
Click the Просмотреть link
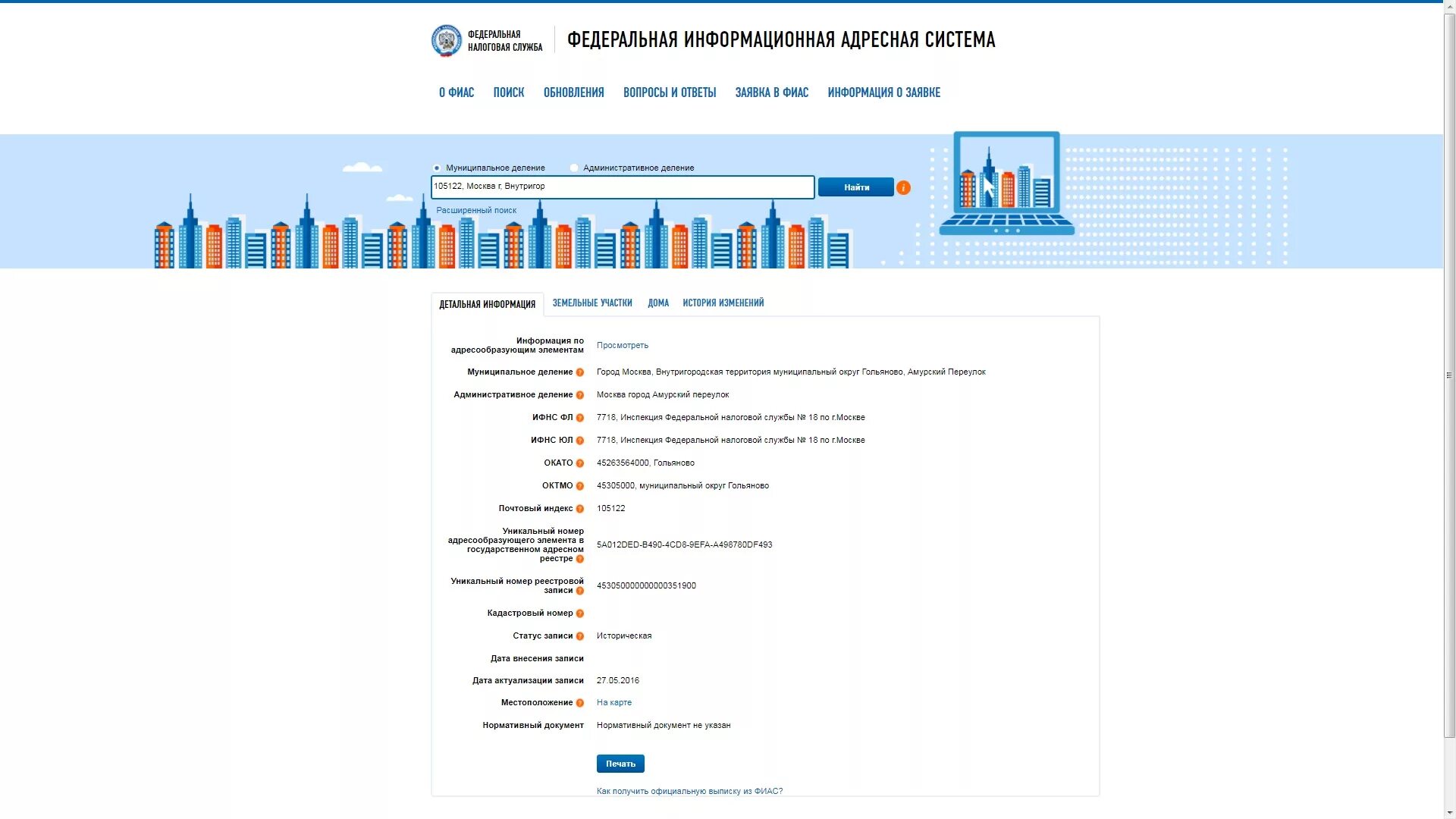(x=623, y=346)
